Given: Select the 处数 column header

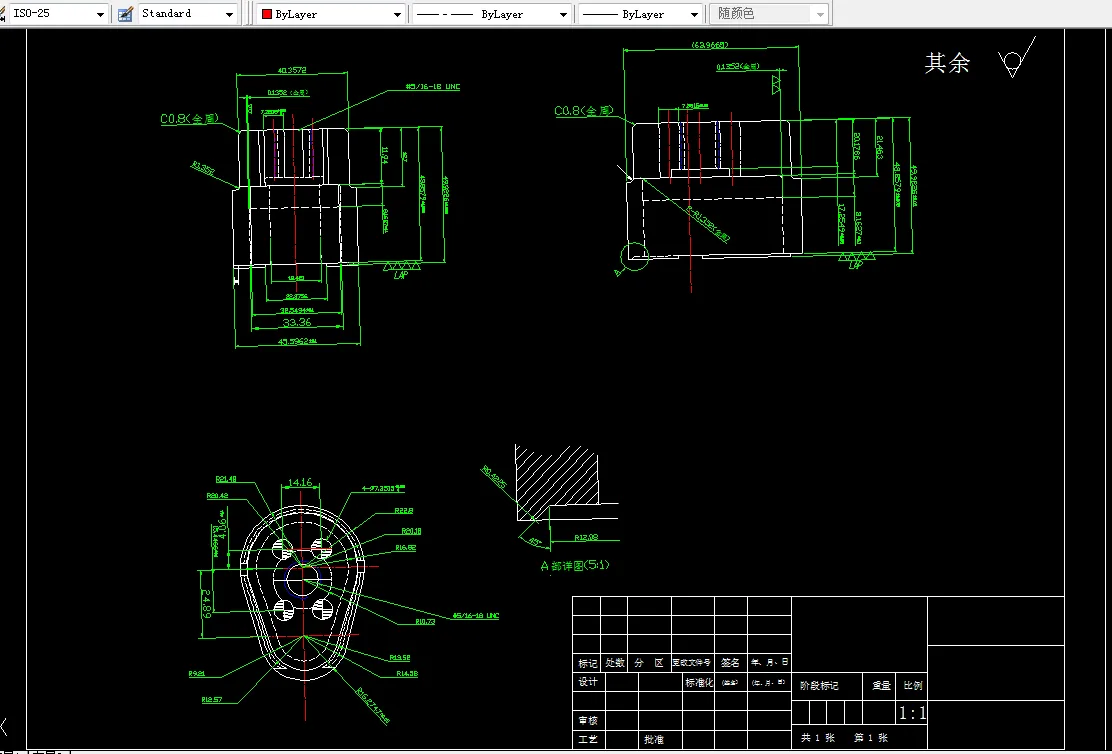Looking at the screenshot, I should [614, 663].
